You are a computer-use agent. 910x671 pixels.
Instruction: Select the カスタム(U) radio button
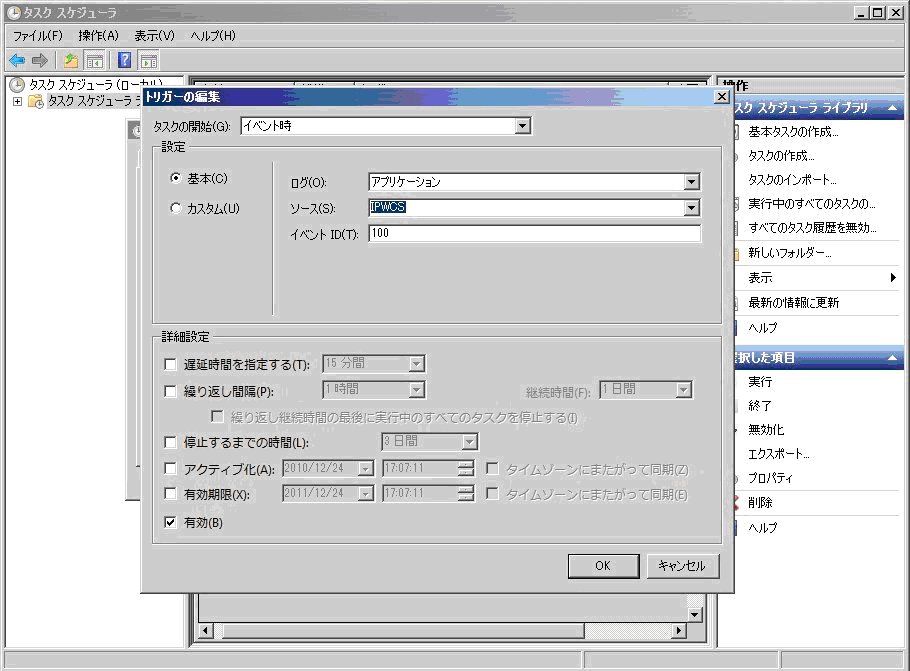click(175, 208)
